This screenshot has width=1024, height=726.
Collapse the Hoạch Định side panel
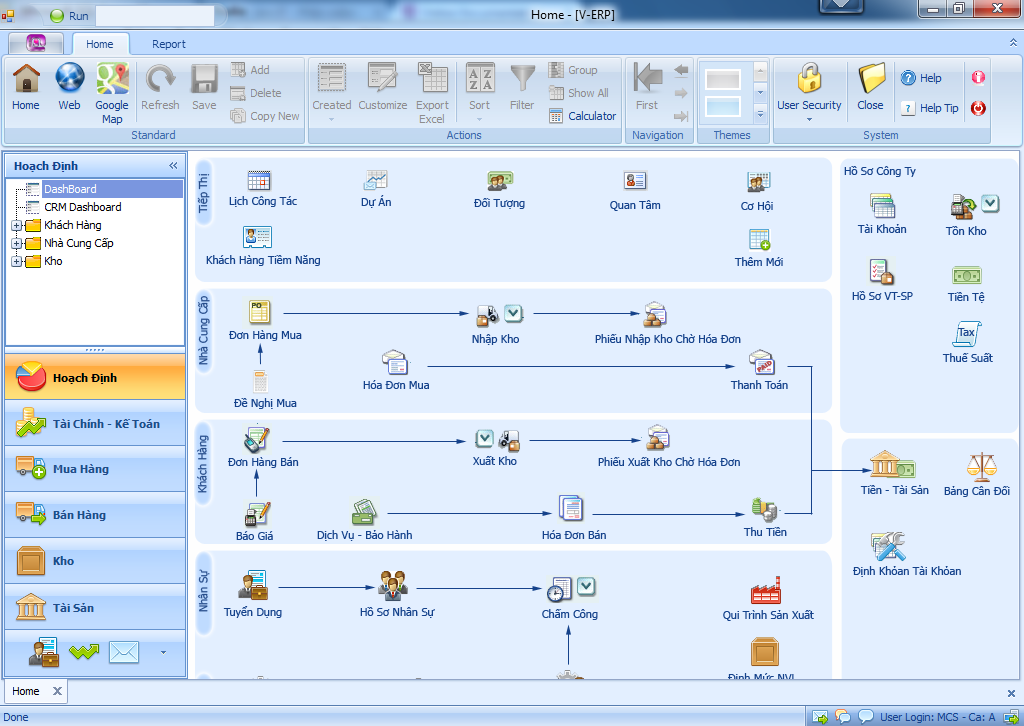coord(173,166)
